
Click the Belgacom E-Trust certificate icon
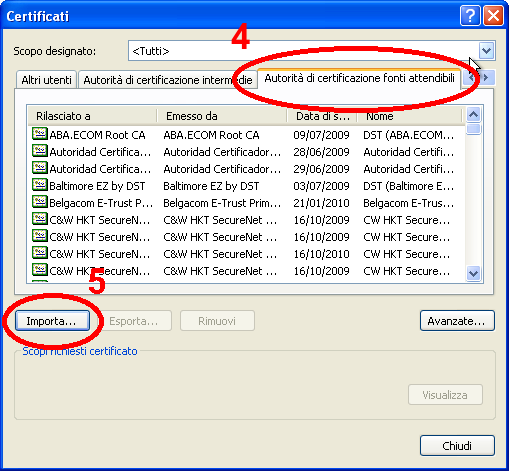pos(40,202)
